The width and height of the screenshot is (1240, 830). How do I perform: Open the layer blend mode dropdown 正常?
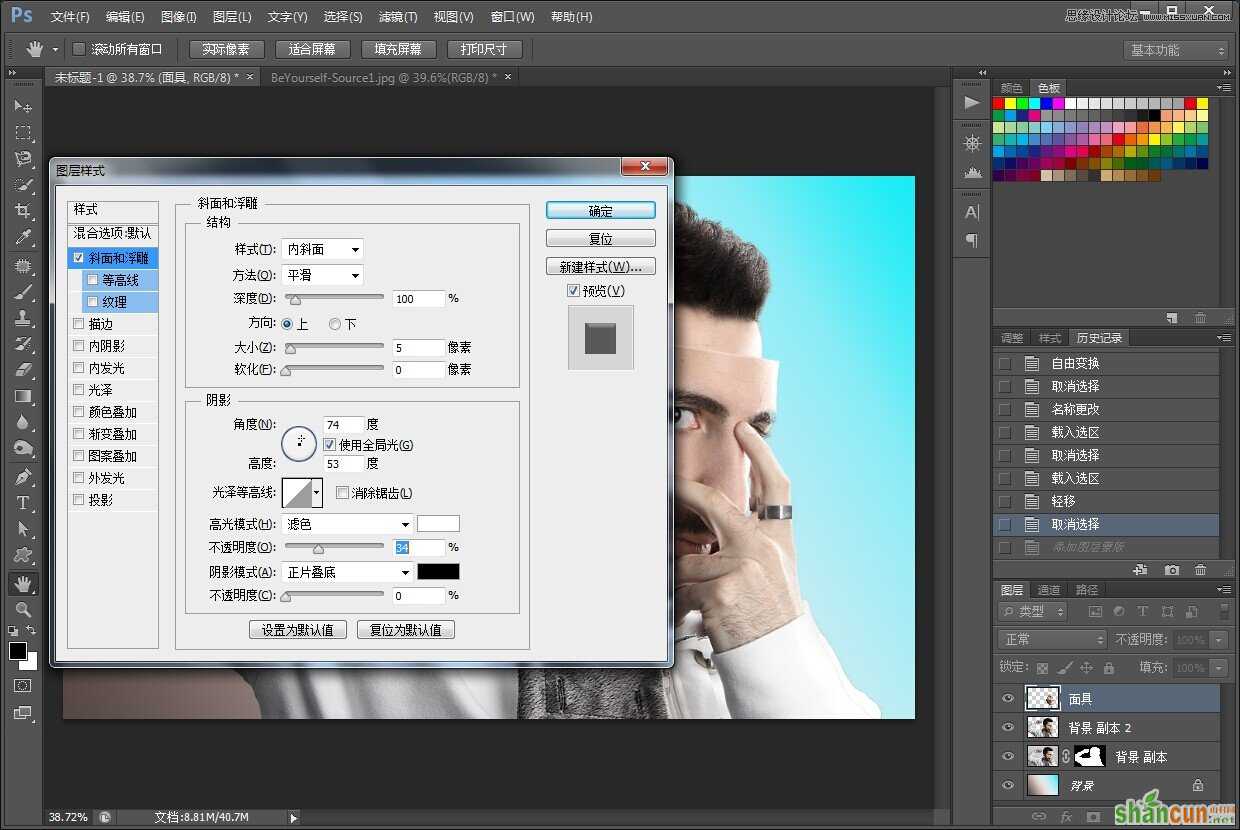[1052, 639]
